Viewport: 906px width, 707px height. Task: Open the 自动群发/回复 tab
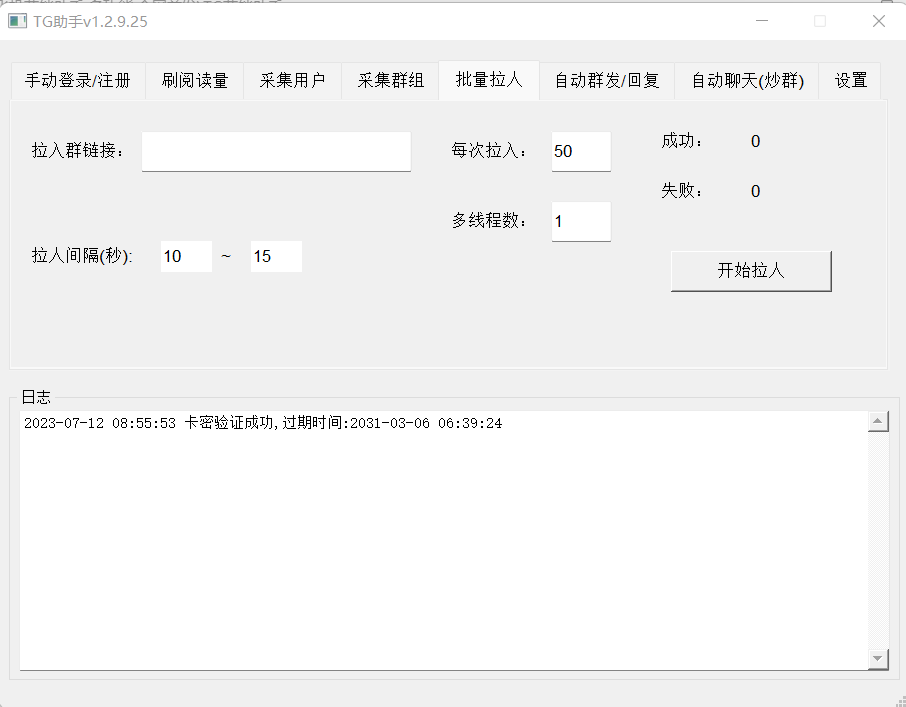pyautogui.click(x=607, y=81)
